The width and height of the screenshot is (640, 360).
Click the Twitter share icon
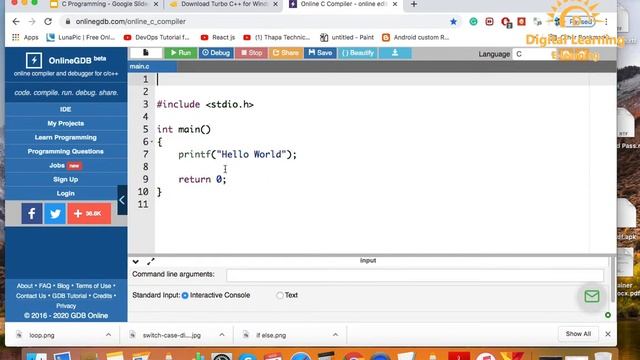point(55,213)
